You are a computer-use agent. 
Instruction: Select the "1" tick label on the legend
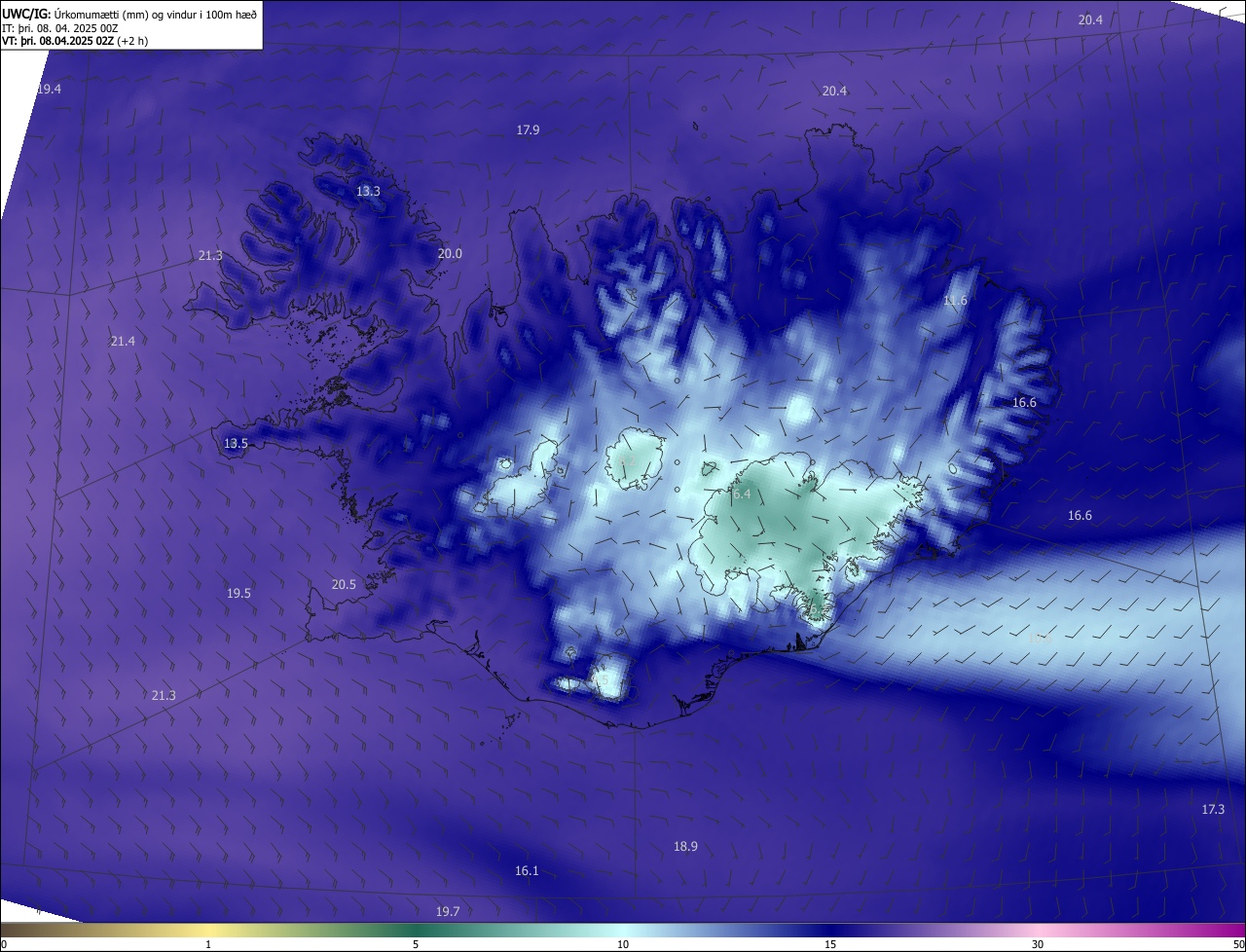(x=208, y=944)
